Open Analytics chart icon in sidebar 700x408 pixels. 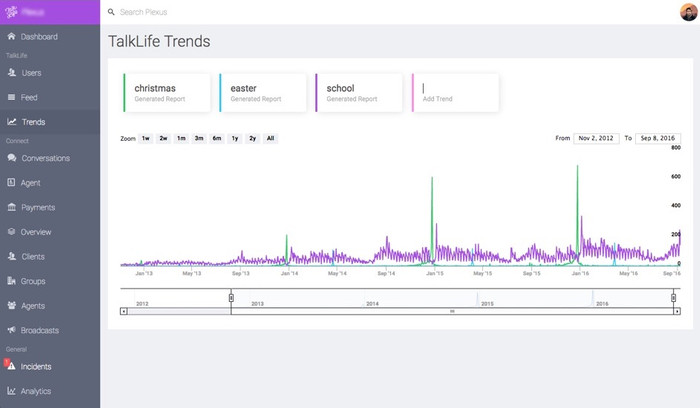11,391
